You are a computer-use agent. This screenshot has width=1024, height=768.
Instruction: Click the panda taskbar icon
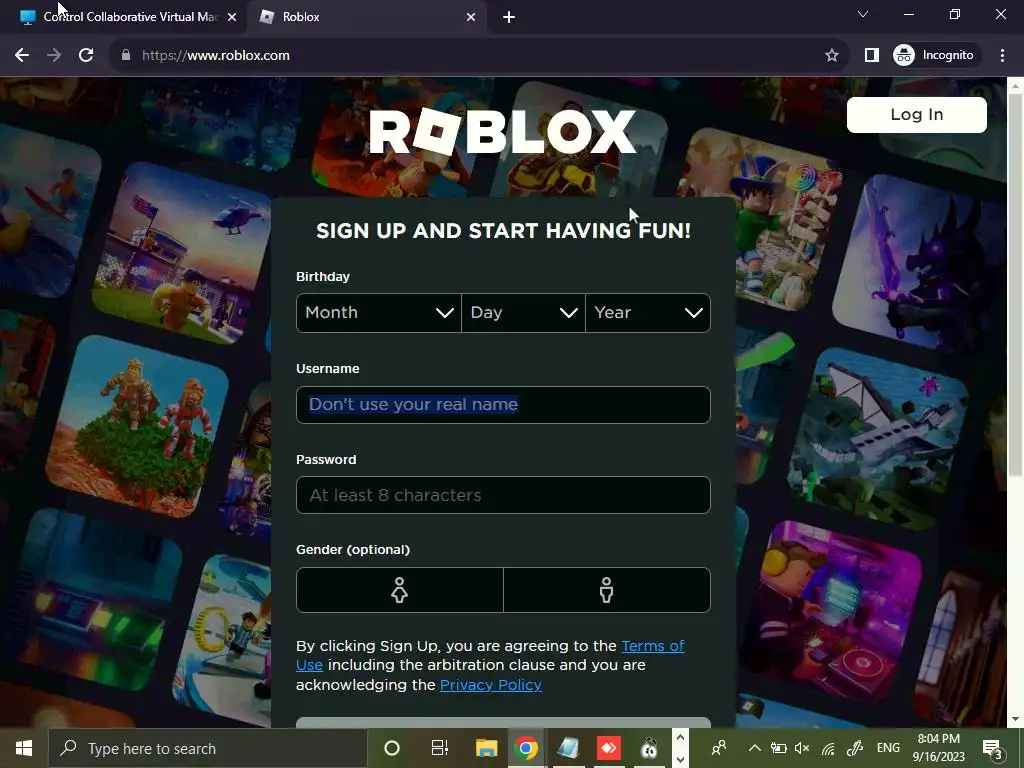[x=648, y=748]
